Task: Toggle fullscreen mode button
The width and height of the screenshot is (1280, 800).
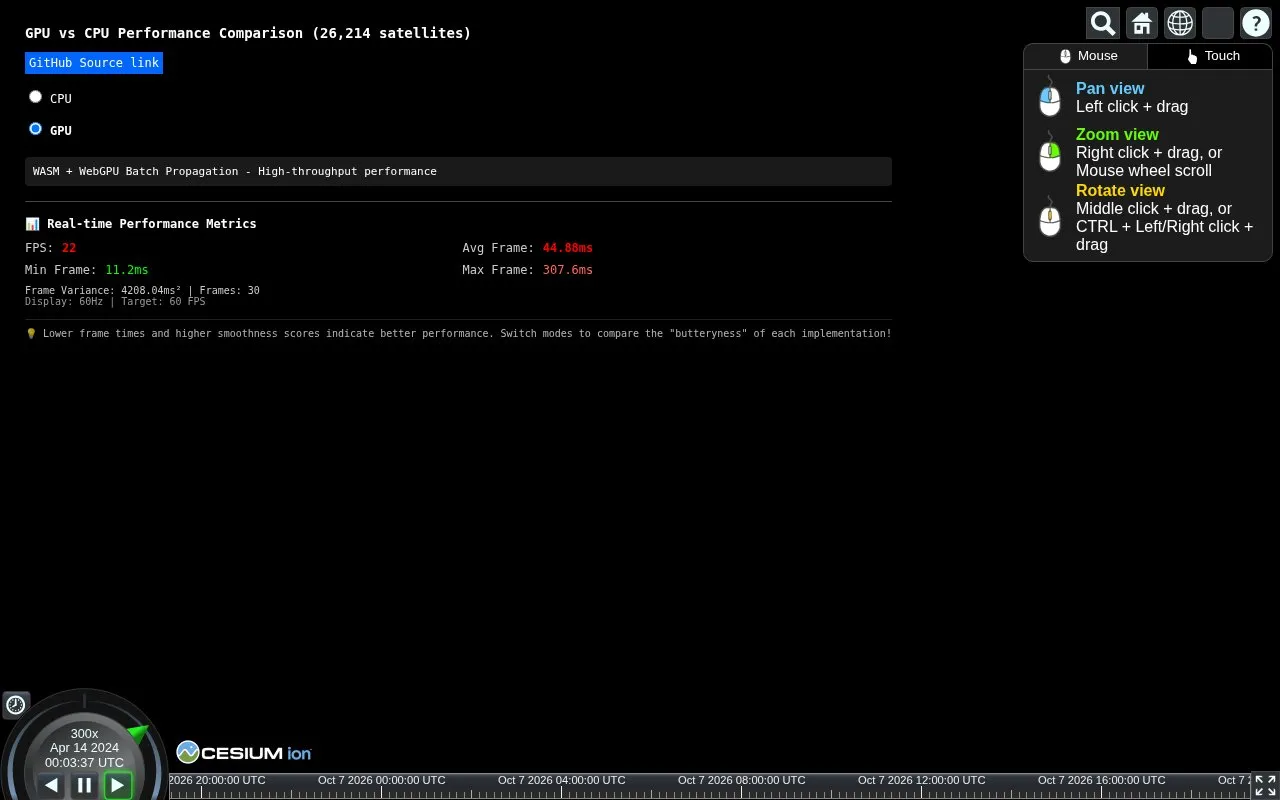Action: (x=1265, y=785)
